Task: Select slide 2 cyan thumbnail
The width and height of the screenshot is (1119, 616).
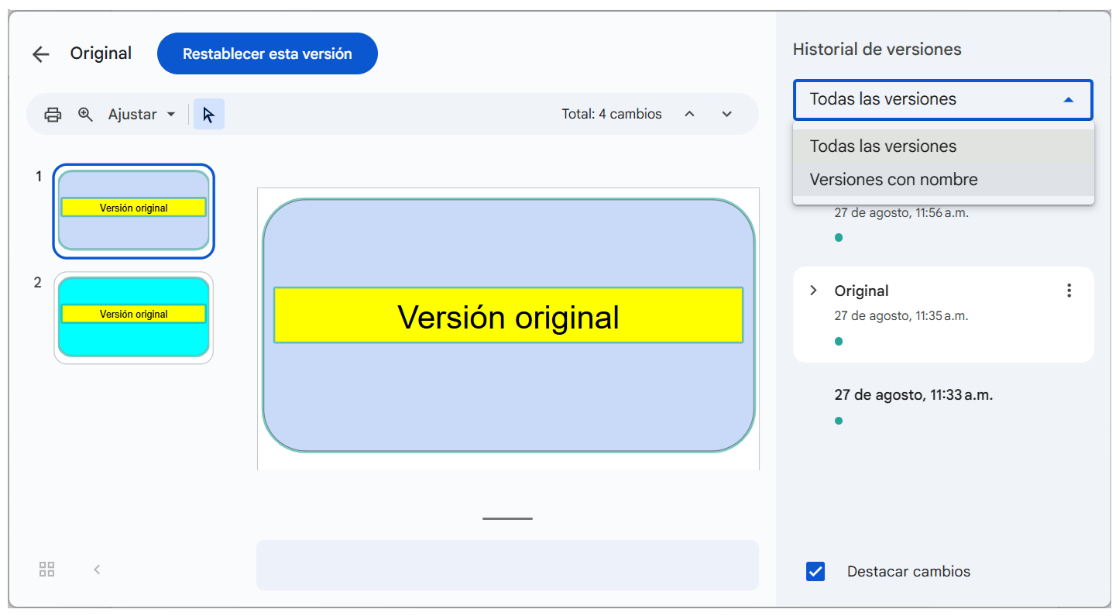Action: [x=133, y=317]
